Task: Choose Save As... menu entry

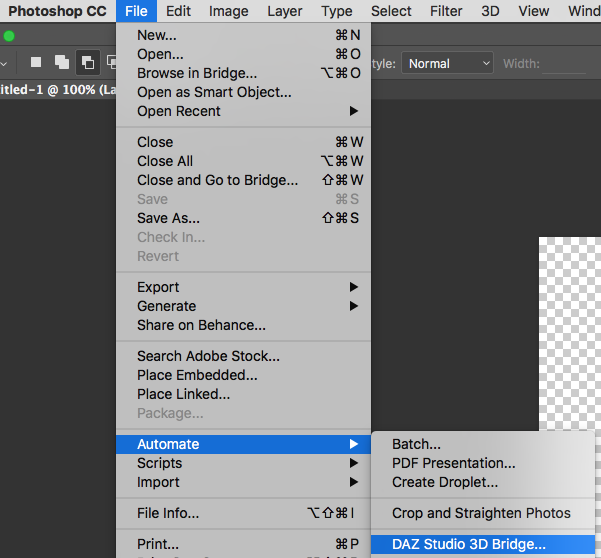Action: point(243,218)
